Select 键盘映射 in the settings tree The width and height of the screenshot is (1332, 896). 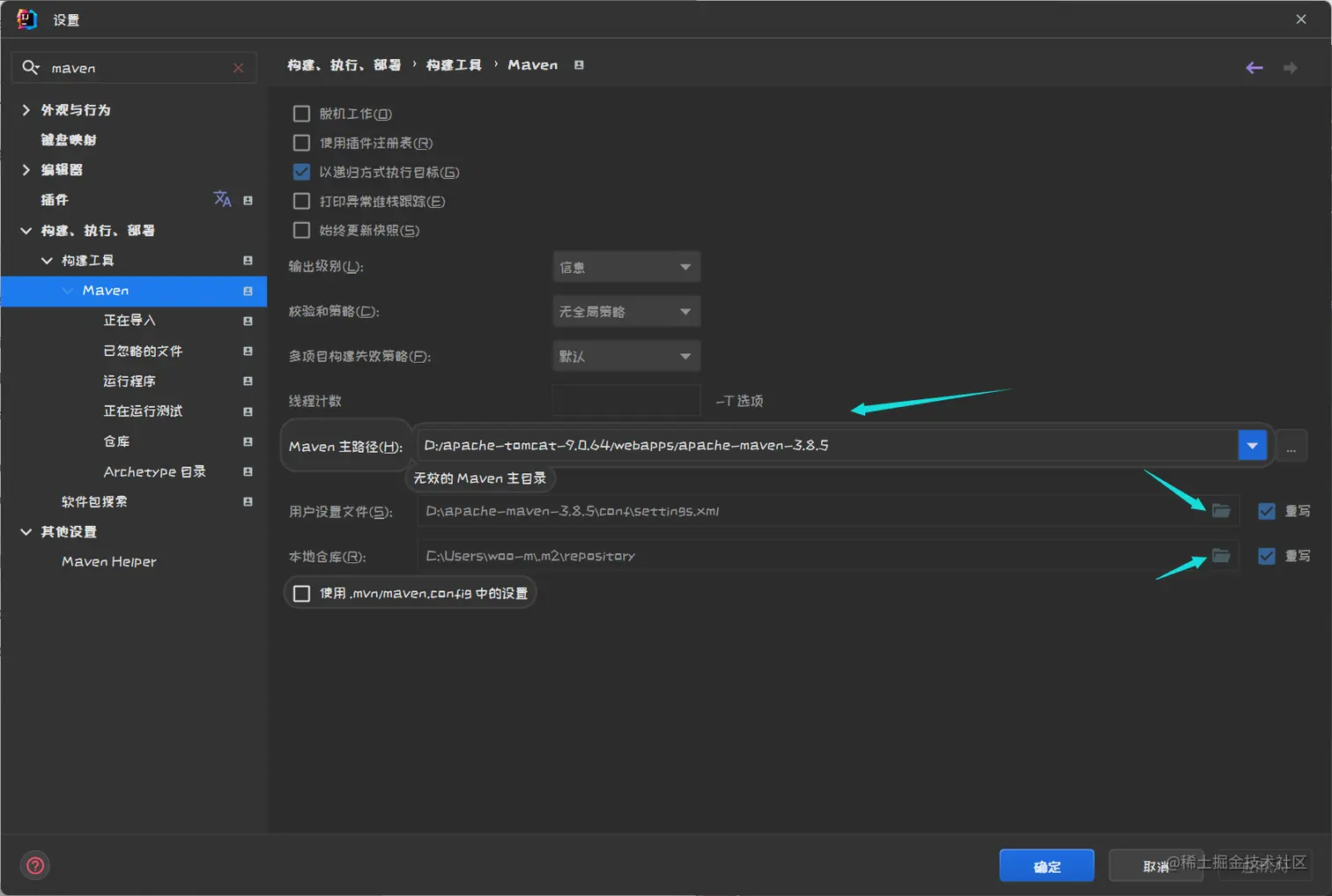tap(69, 140)
